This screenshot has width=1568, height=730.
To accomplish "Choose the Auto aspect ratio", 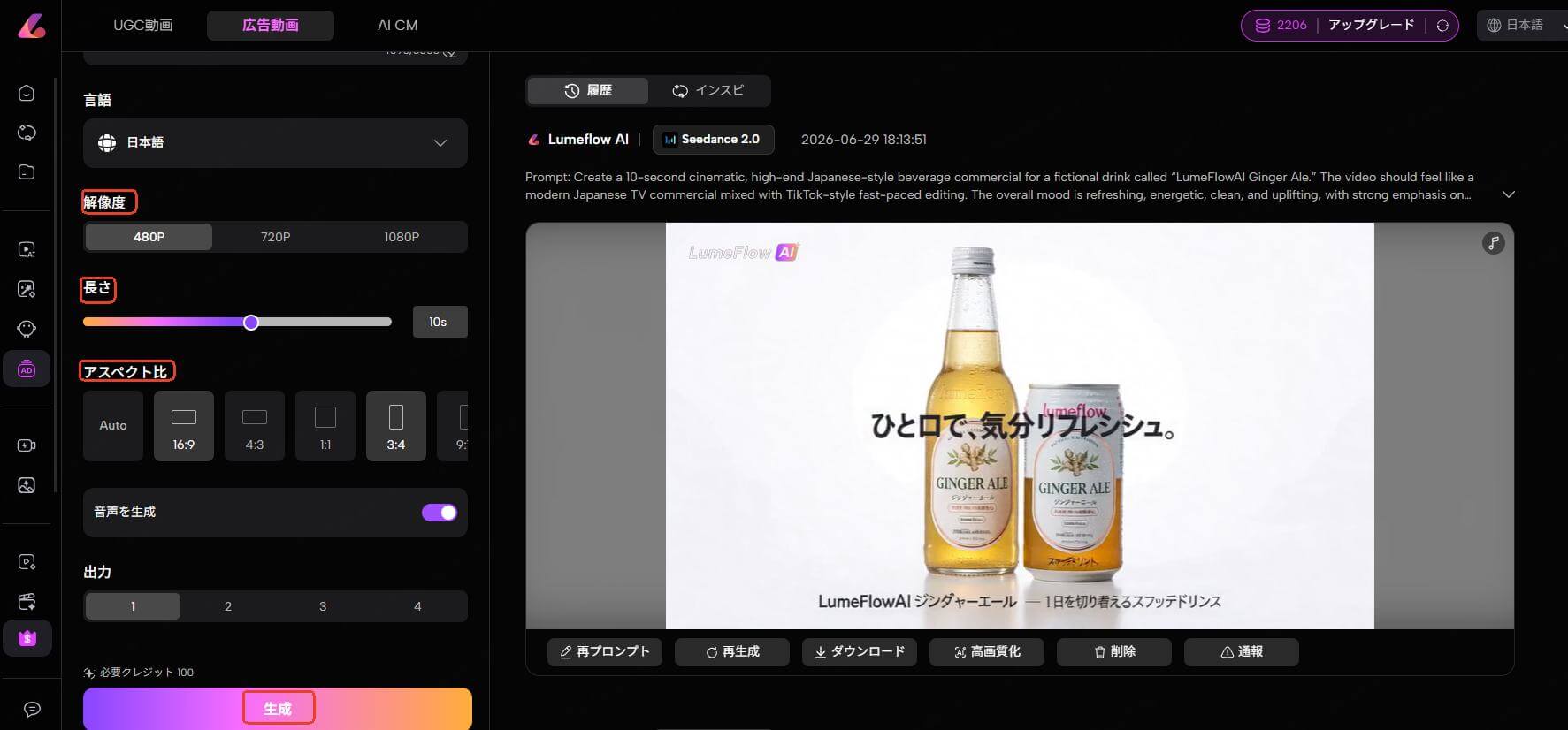I will (113, 426).
